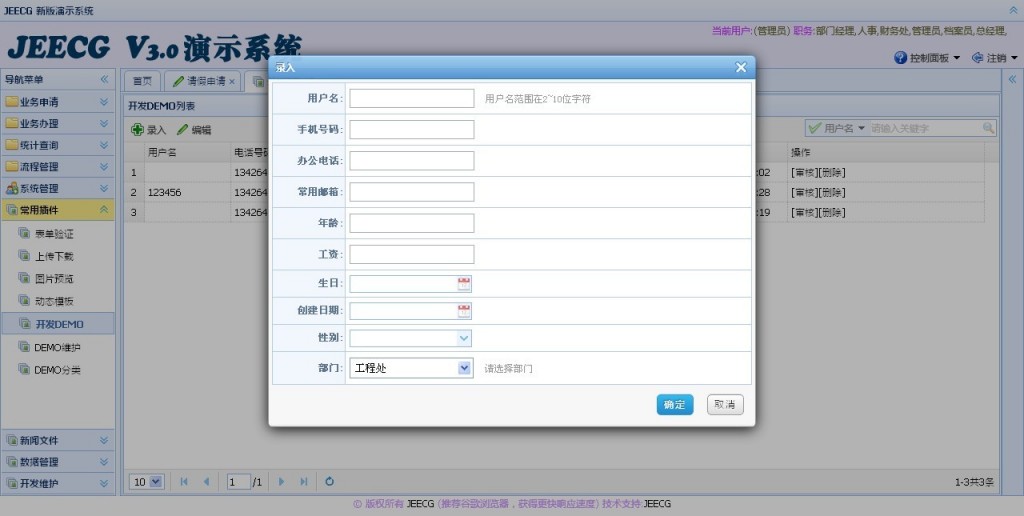Expand the 系统管理 menu section
The image size is (1024, 516).
57,188
